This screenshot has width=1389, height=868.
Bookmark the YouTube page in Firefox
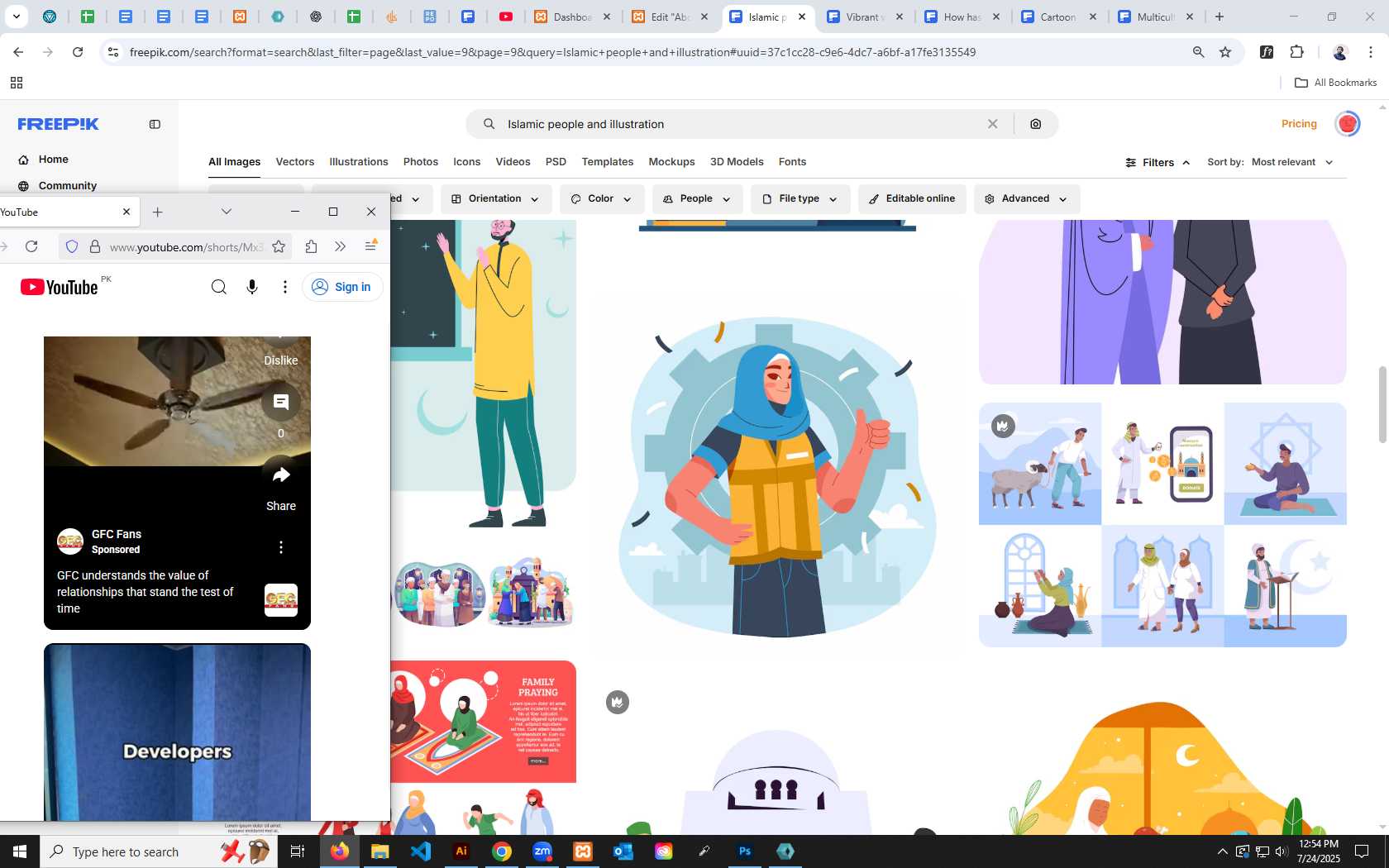coord(279,246)
